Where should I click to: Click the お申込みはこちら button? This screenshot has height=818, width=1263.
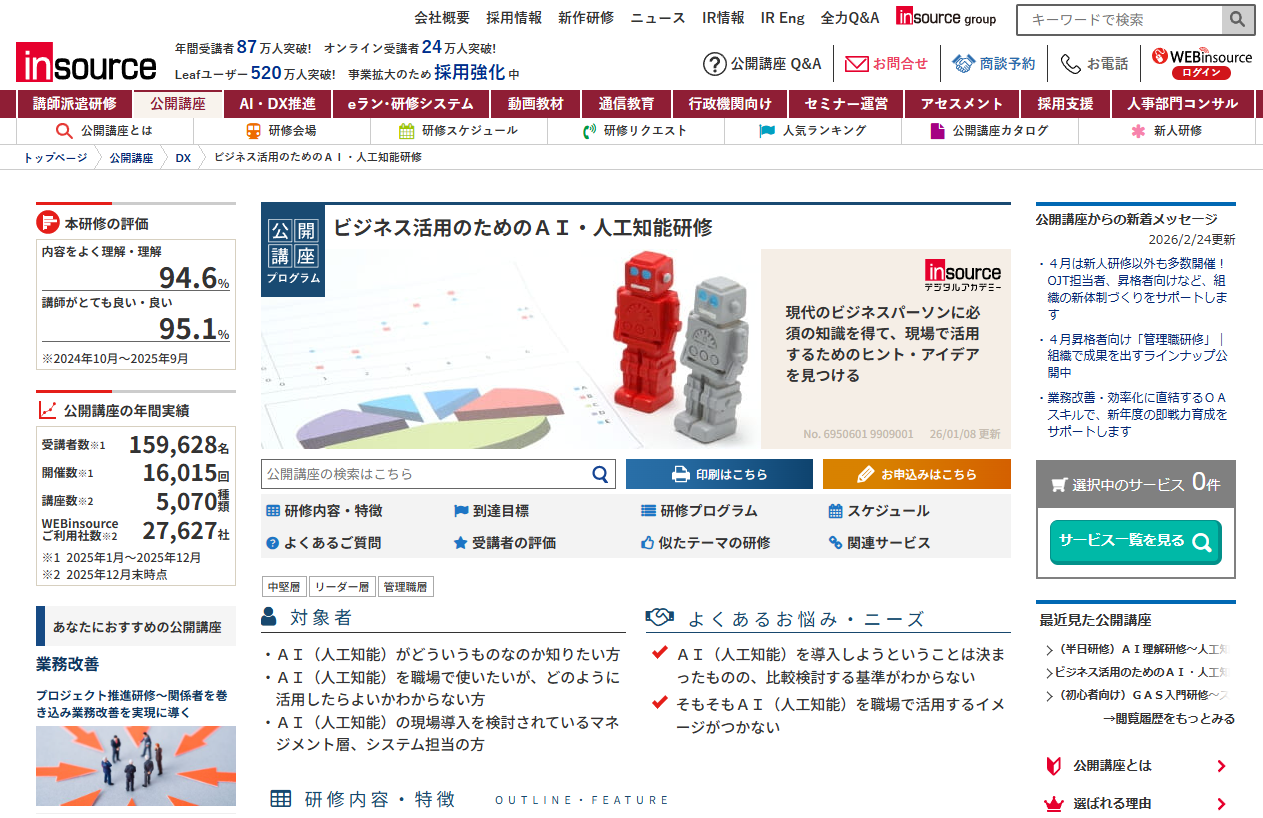tap(917, 474)
